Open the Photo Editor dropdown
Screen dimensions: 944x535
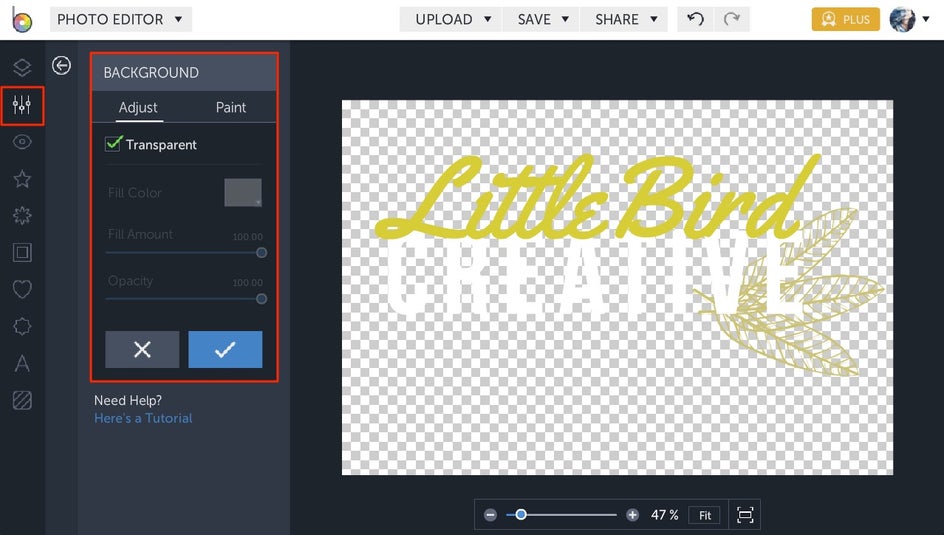pos(120,19)
